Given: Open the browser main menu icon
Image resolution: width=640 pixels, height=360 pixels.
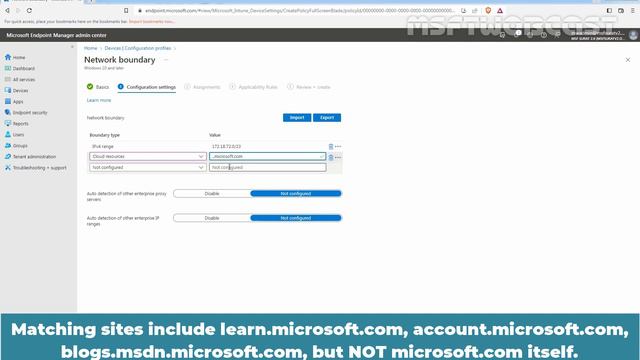Looking at the screenshot, I should pos(633,11).
